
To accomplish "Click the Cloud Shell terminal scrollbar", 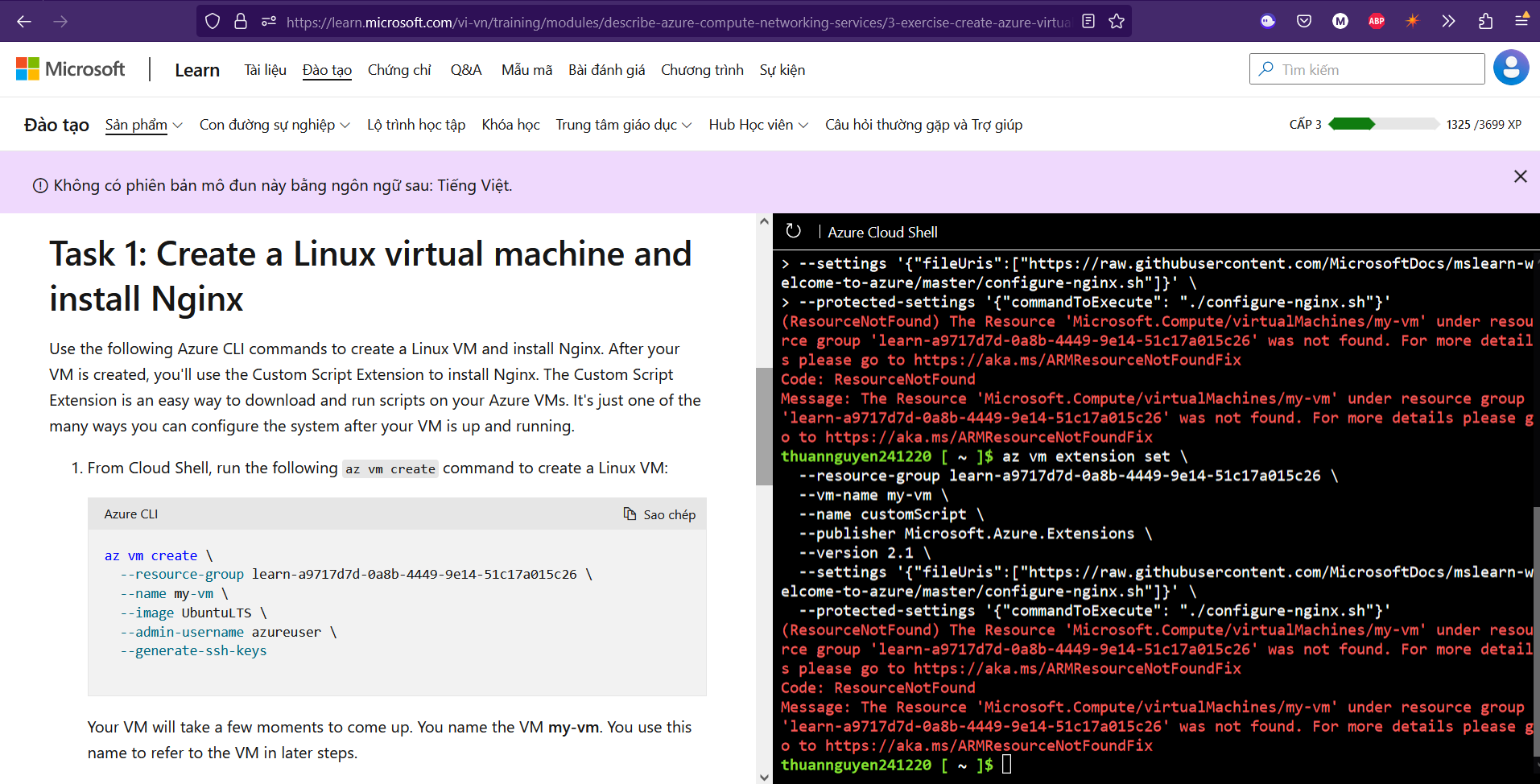I will tap(1536, 632).
